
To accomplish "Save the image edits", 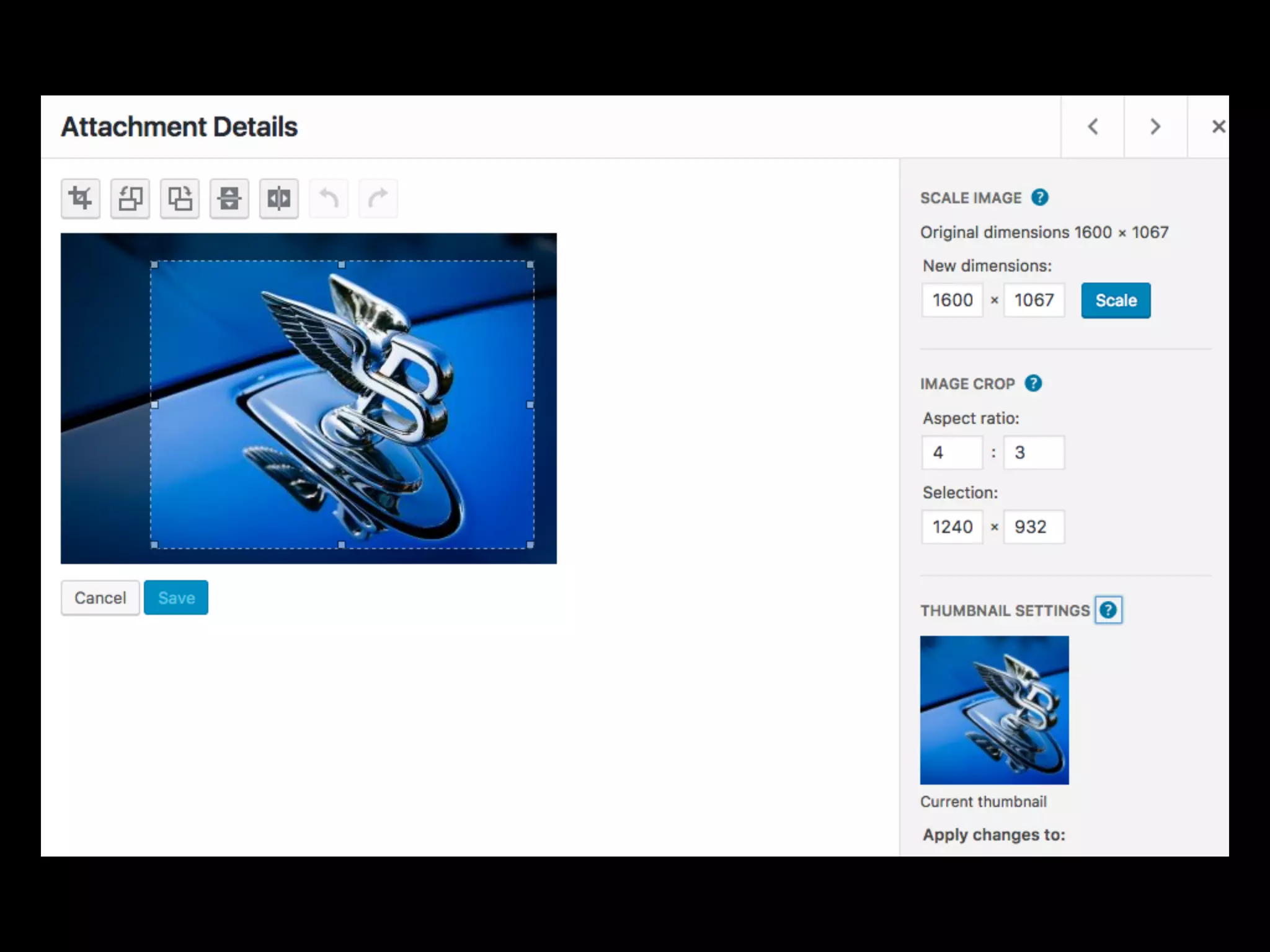I will tap(176, 597).
